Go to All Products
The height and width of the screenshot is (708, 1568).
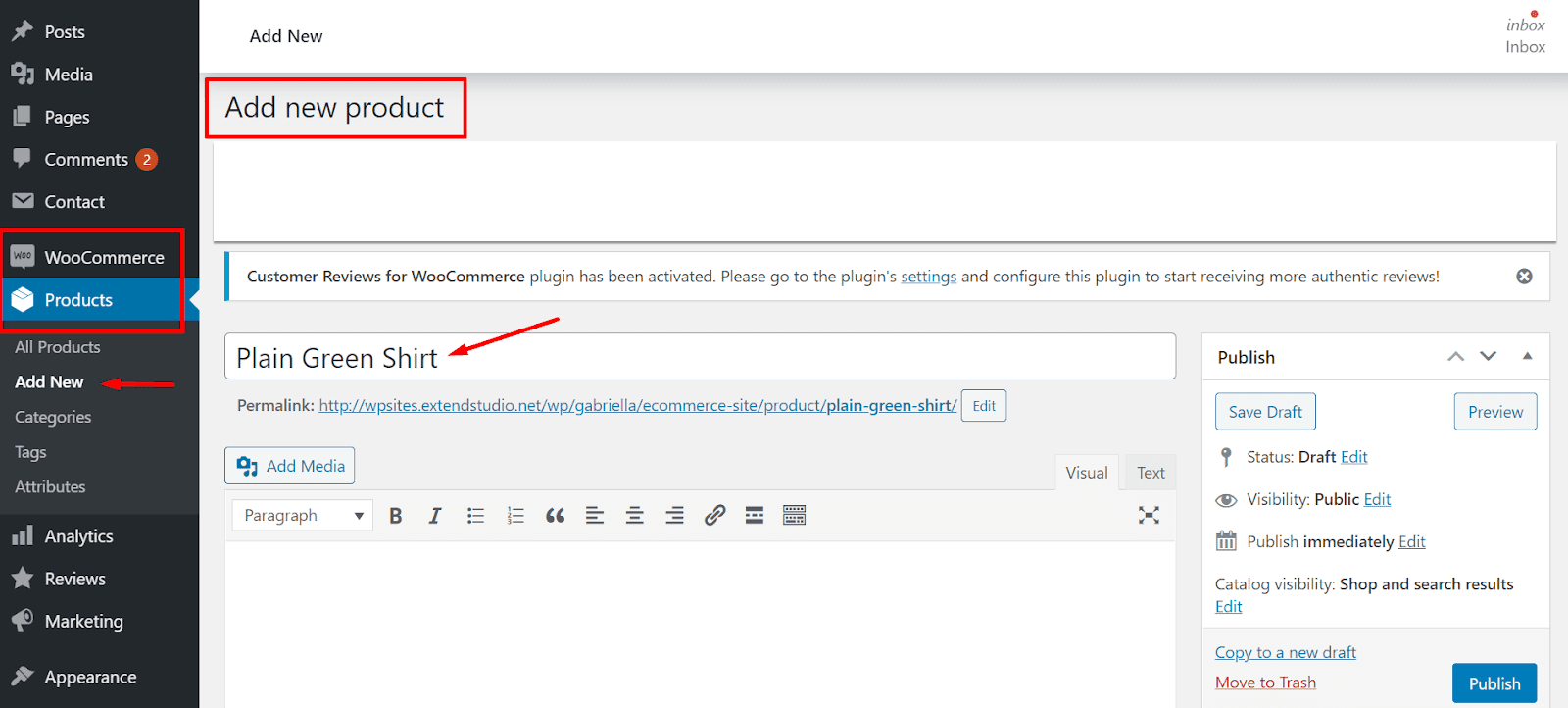(58, 347)
